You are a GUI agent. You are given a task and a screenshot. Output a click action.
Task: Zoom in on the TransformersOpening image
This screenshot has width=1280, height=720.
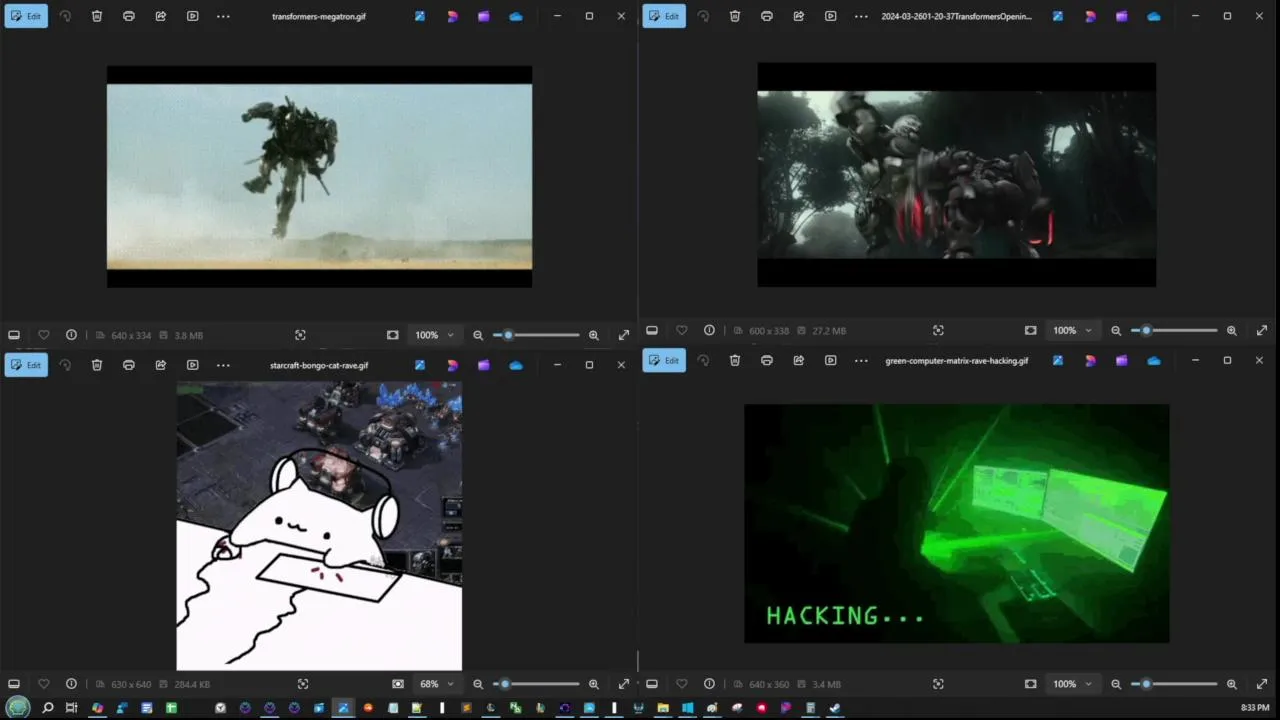1232,330
